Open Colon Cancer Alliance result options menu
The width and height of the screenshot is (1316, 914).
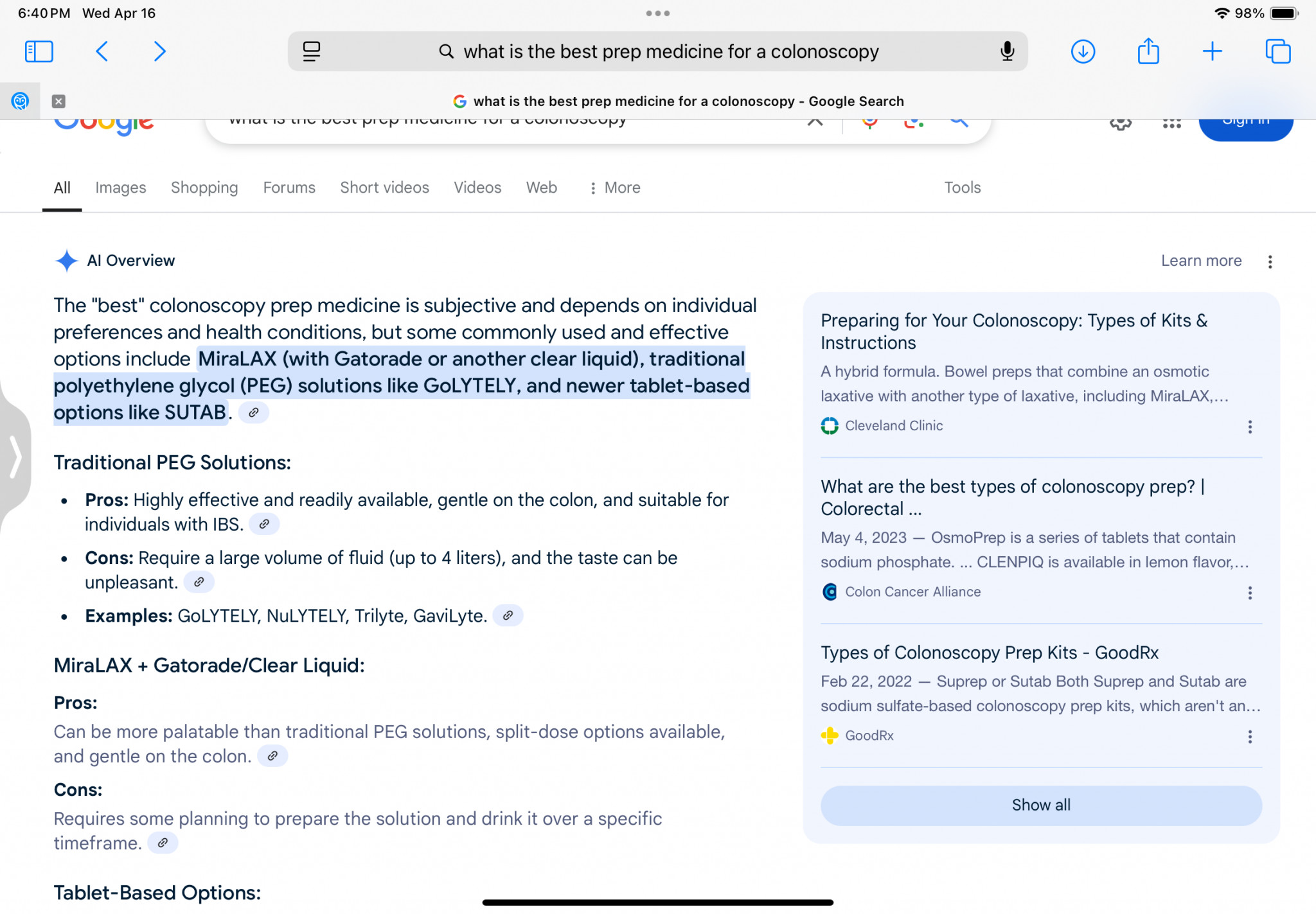(x=1250, y=592)
